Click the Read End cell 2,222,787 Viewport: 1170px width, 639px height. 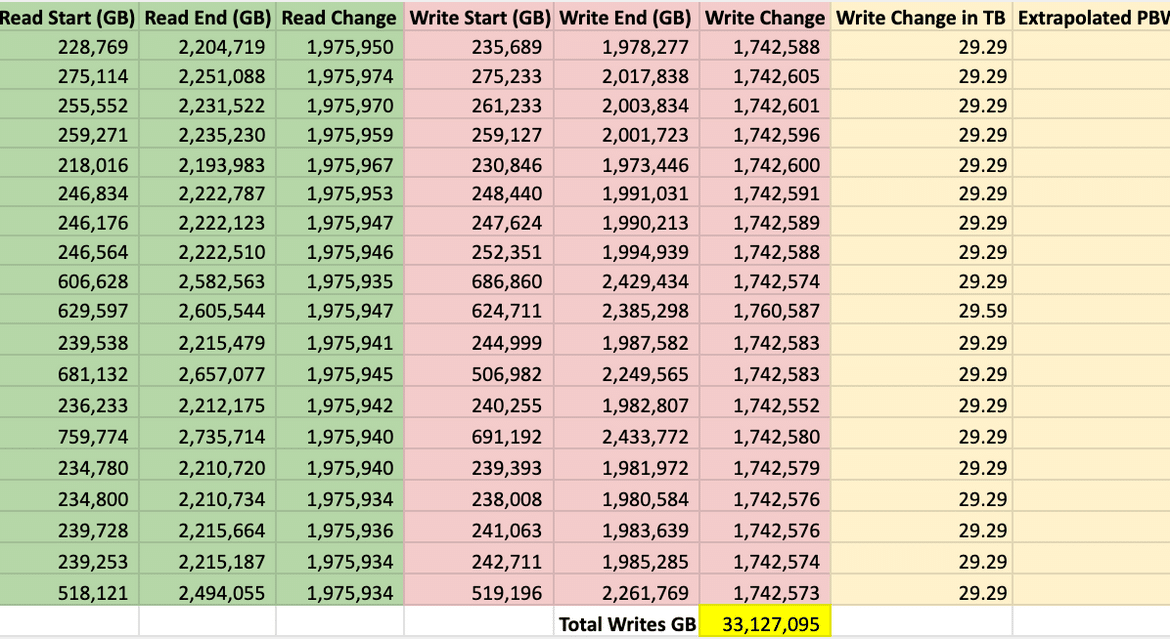[x=207, y=193]
